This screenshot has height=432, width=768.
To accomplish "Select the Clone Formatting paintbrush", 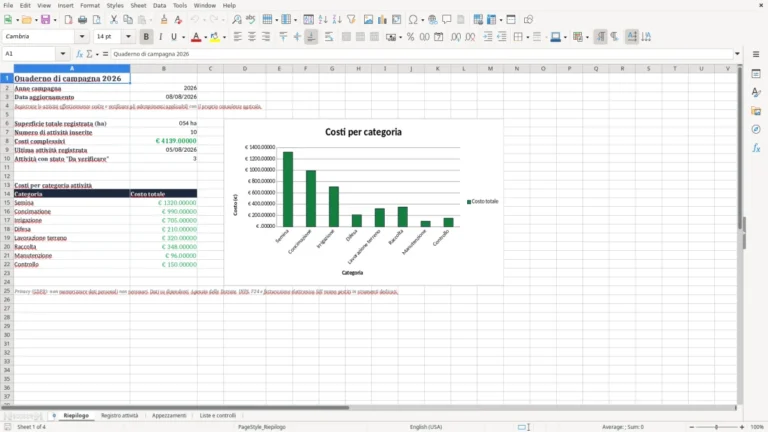I will (x=164, y=20).
